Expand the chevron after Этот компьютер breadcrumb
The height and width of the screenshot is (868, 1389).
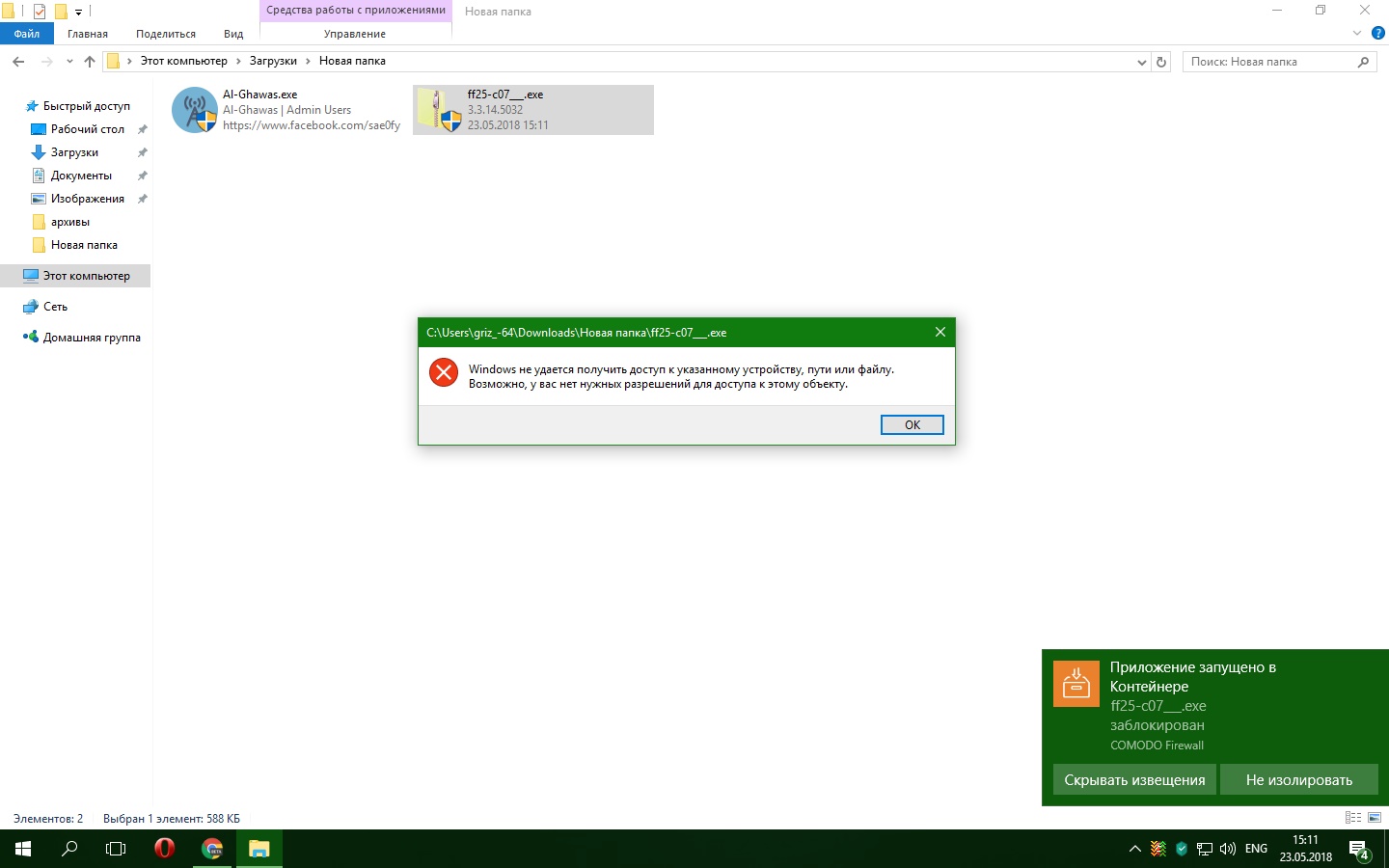(238, 61)
